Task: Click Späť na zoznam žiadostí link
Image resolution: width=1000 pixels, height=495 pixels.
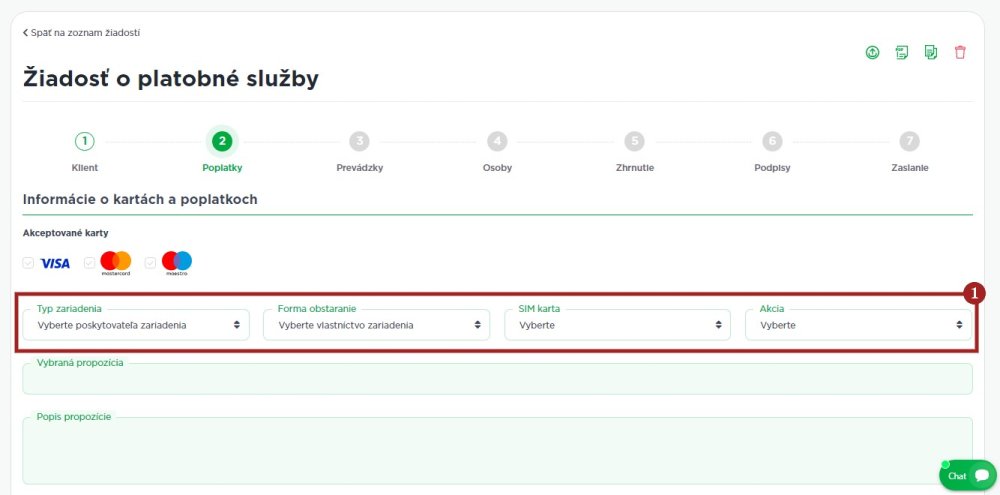Action: click(x=82, y=33)
